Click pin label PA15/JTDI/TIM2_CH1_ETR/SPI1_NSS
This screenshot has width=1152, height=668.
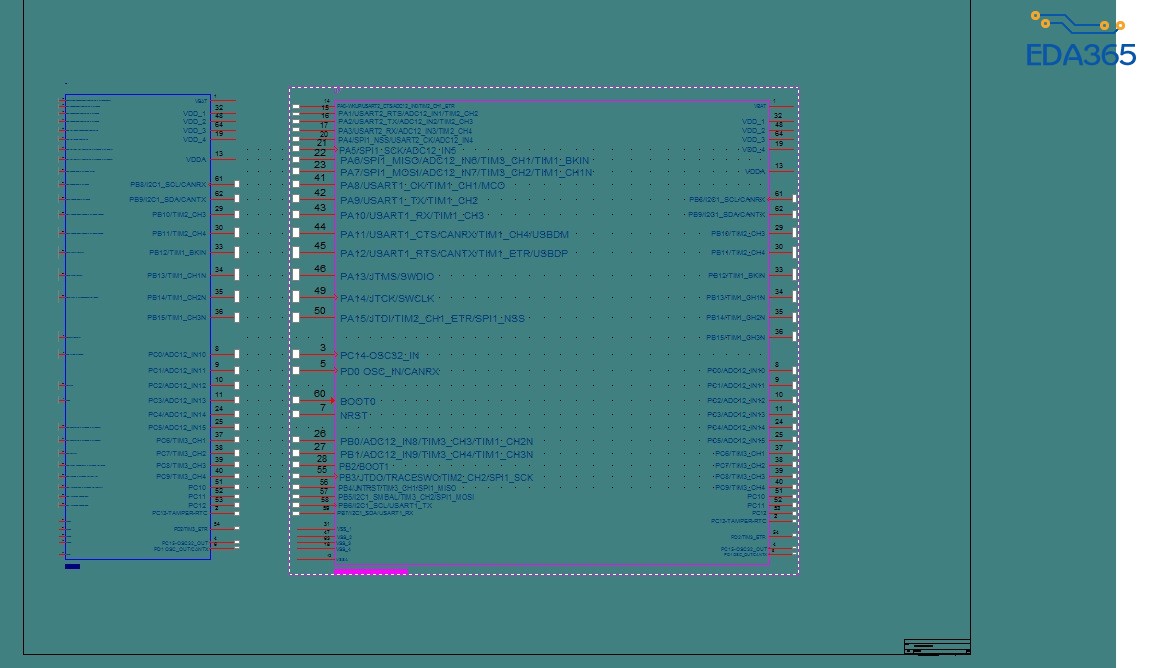432,319
